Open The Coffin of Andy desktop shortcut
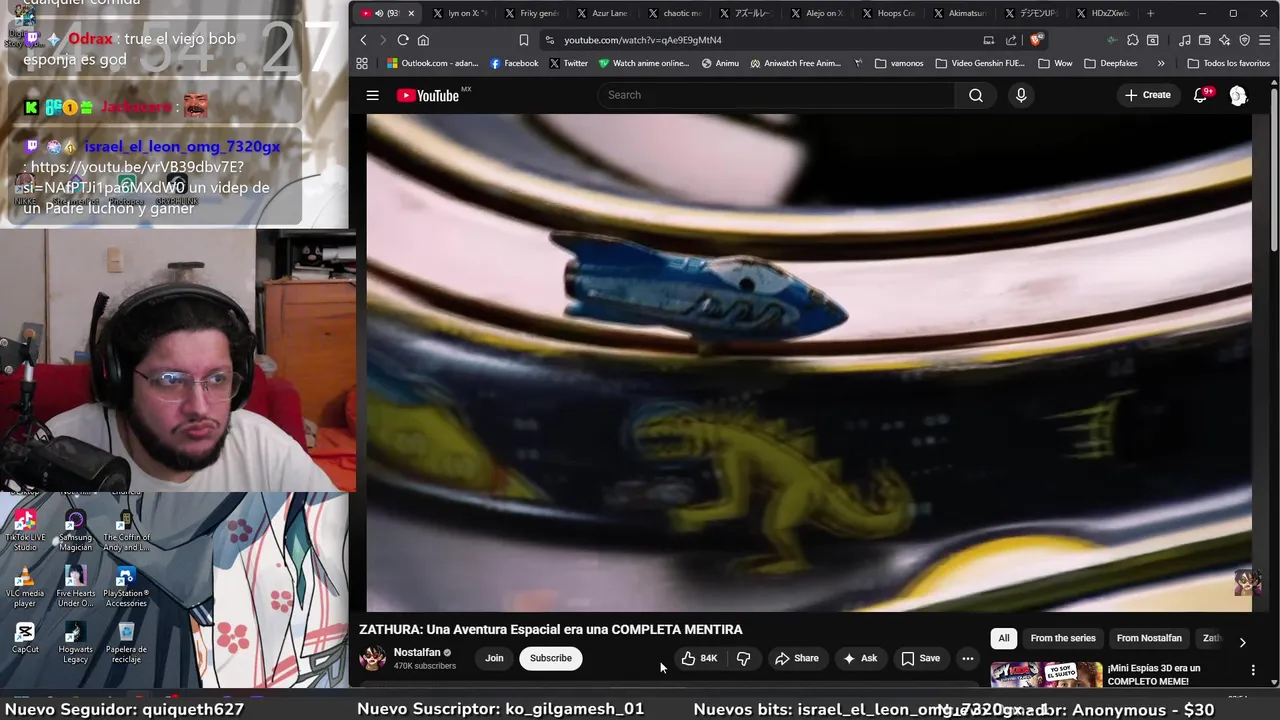The height and width of the screenshot is (720, 1280). coord(126,530)
